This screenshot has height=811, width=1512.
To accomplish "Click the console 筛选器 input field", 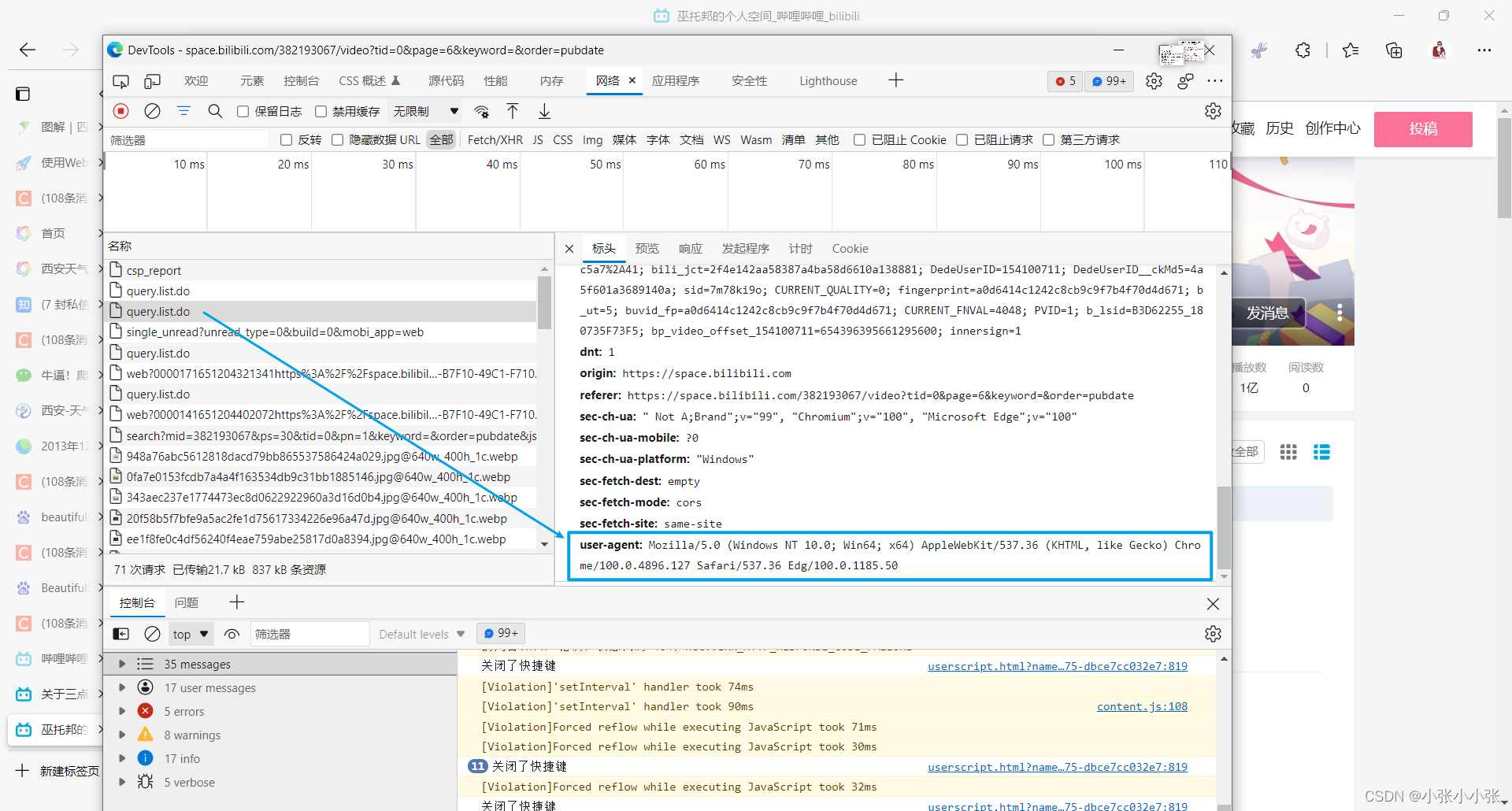I will tap(309, 634).
